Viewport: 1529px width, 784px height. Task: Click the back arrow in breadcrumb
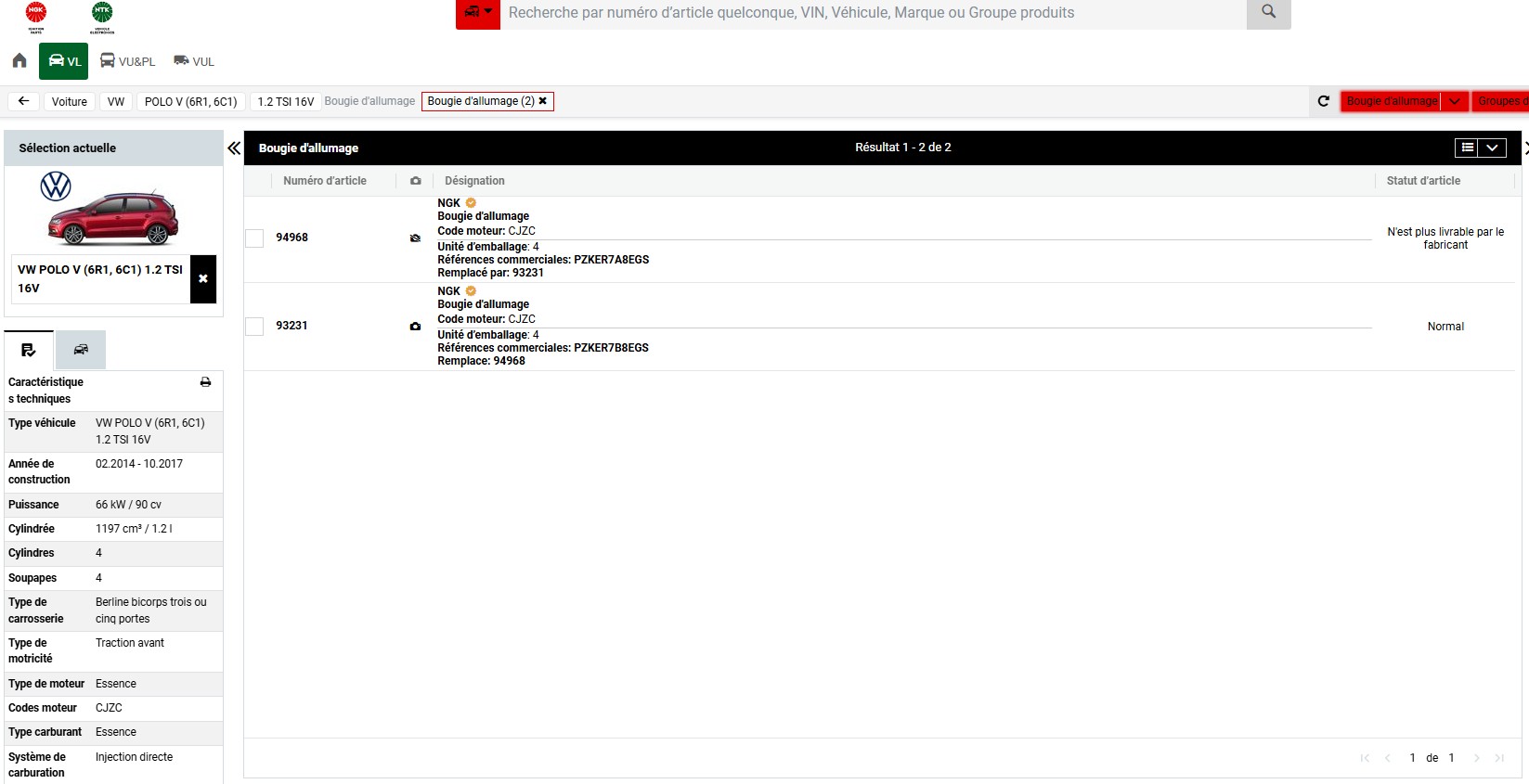click(23, 101)
